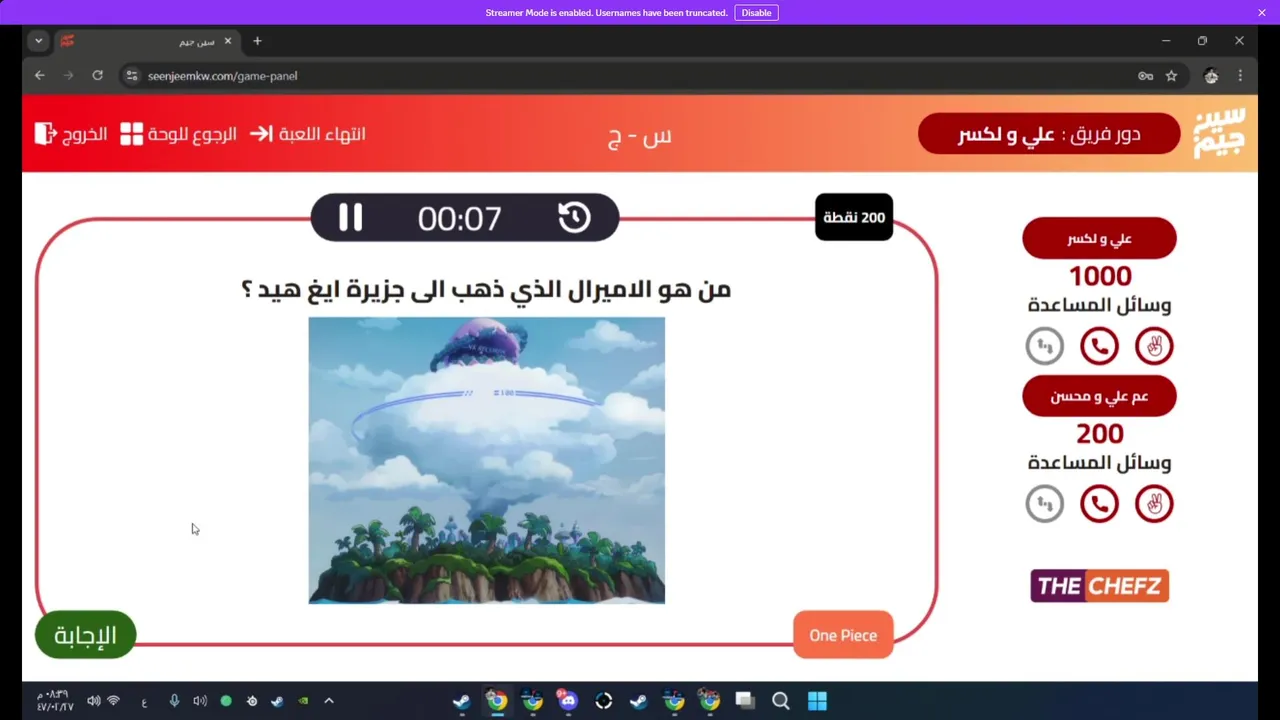
Task: Open the Windows Start menu
Action: 817,701
